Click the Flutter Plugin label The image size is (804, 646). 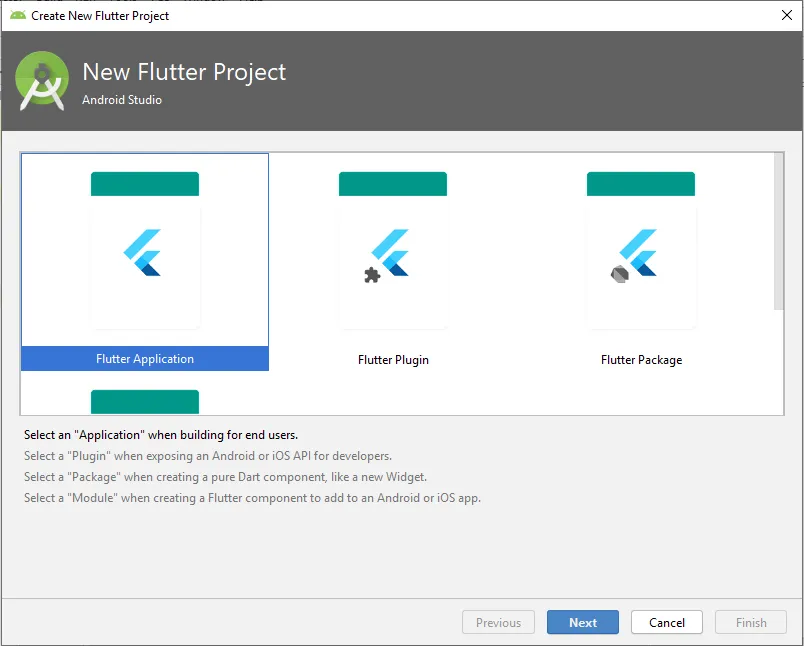393,360
